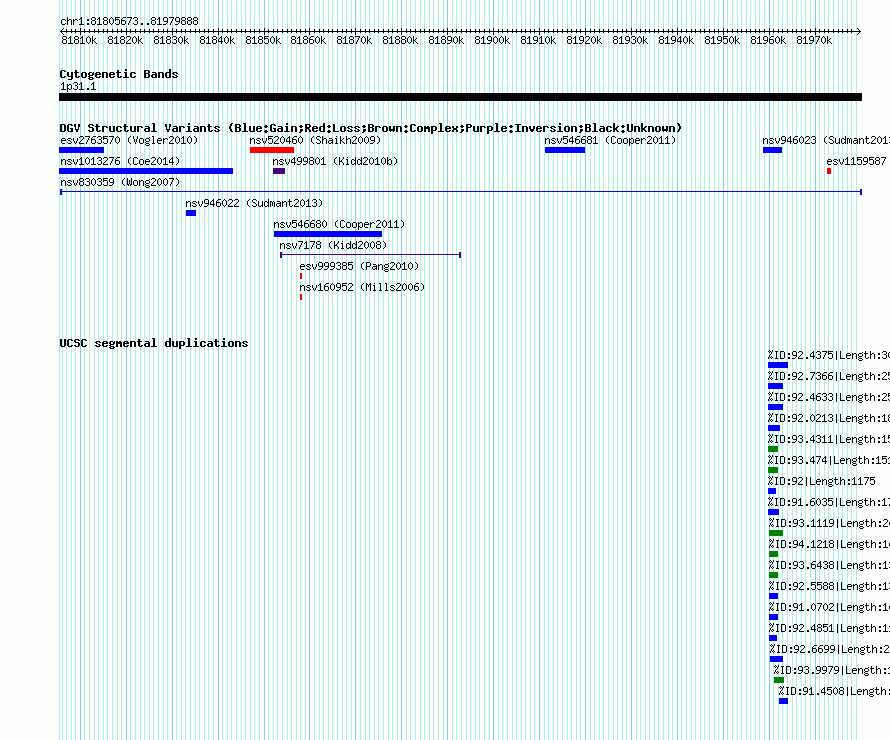Open duplication entry %ID:93.6438
Image resolution: width=890 pixels, height=740 pixels.
point(829,565)
